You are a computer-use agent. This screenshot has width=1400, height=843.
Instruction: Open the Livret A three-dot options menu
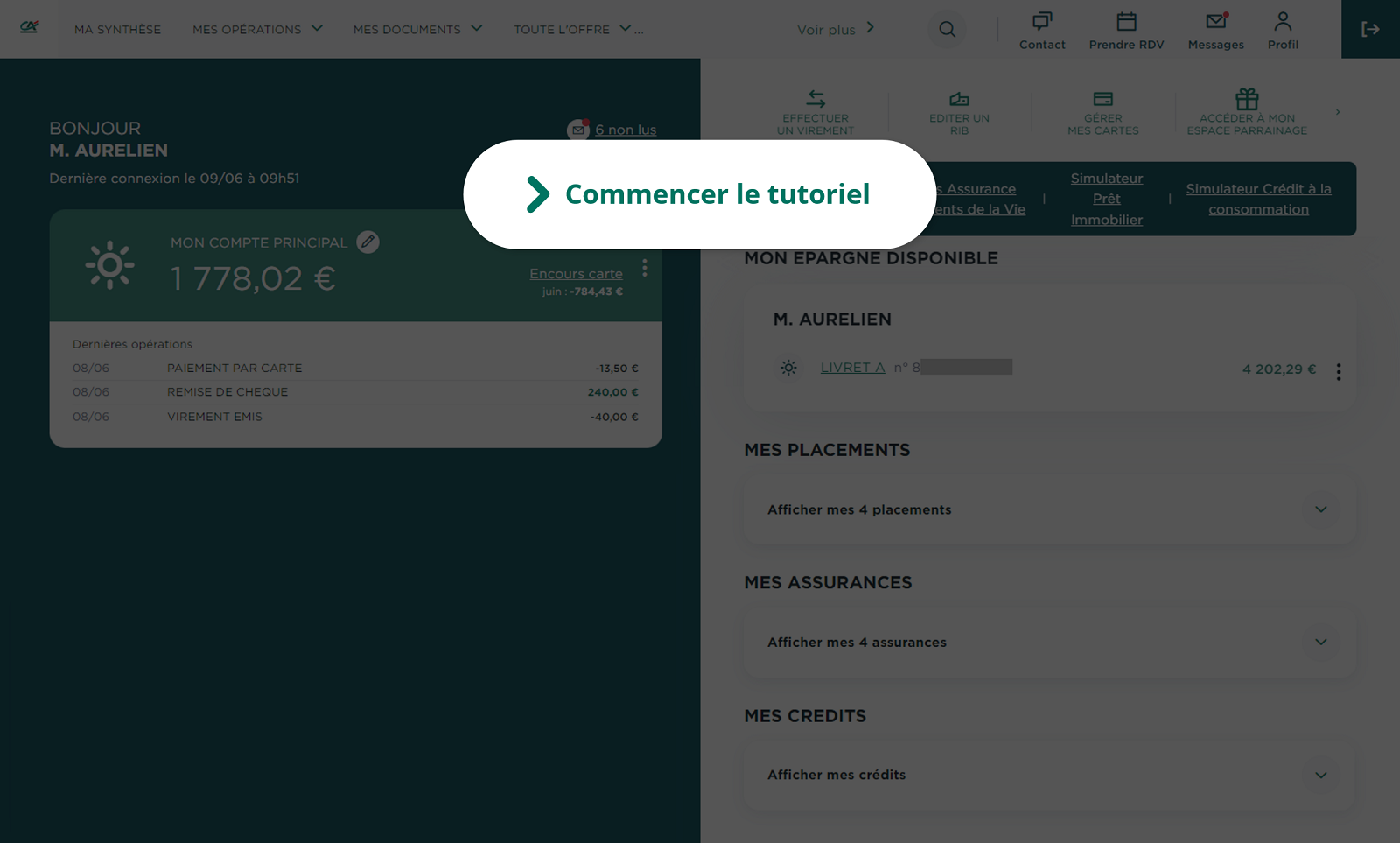pos(1338,372)
